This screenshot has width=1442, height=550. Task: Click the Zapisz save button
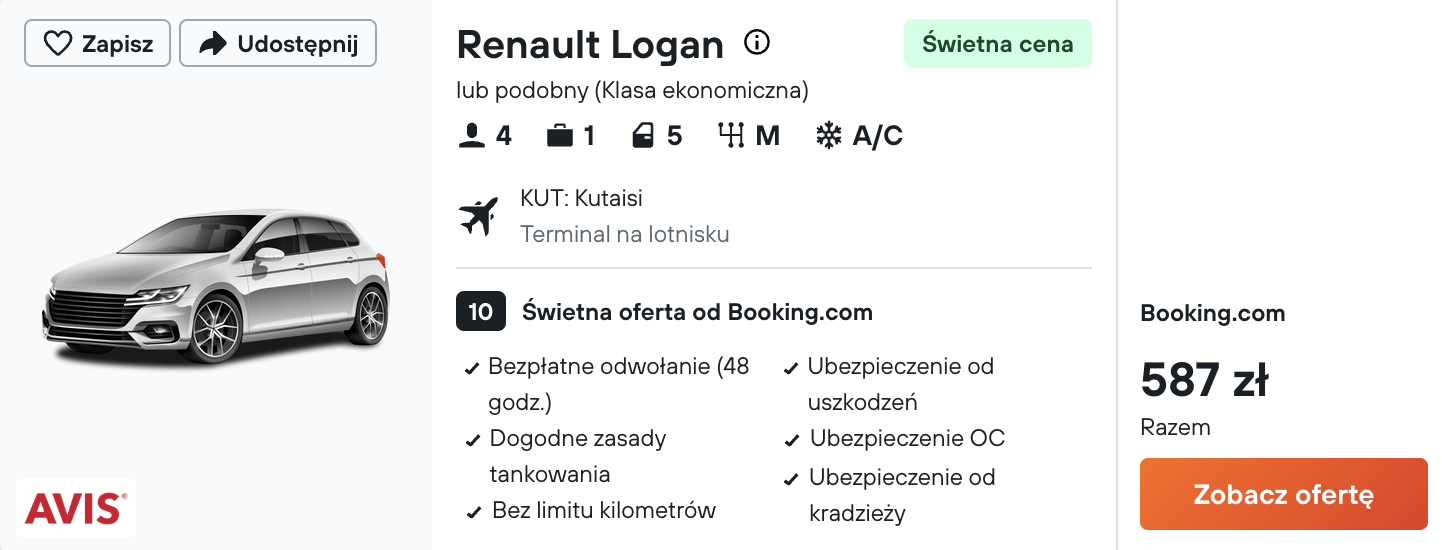pyautogui.click(x=98, y=44)
